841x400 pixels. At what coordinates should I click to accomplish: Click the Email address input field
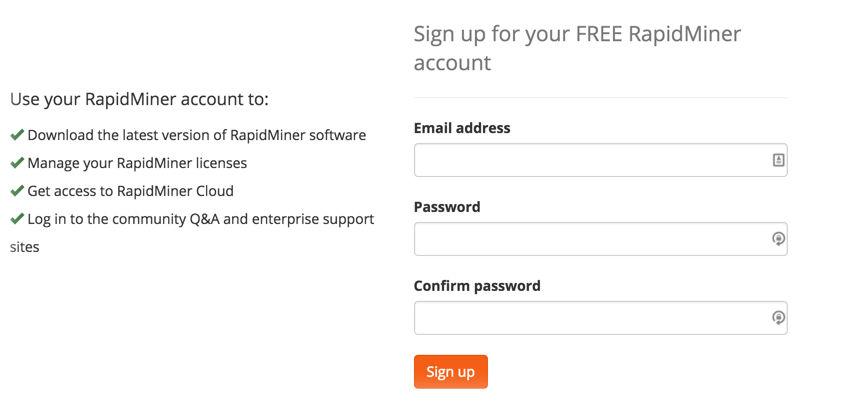(x=590, y=160)
